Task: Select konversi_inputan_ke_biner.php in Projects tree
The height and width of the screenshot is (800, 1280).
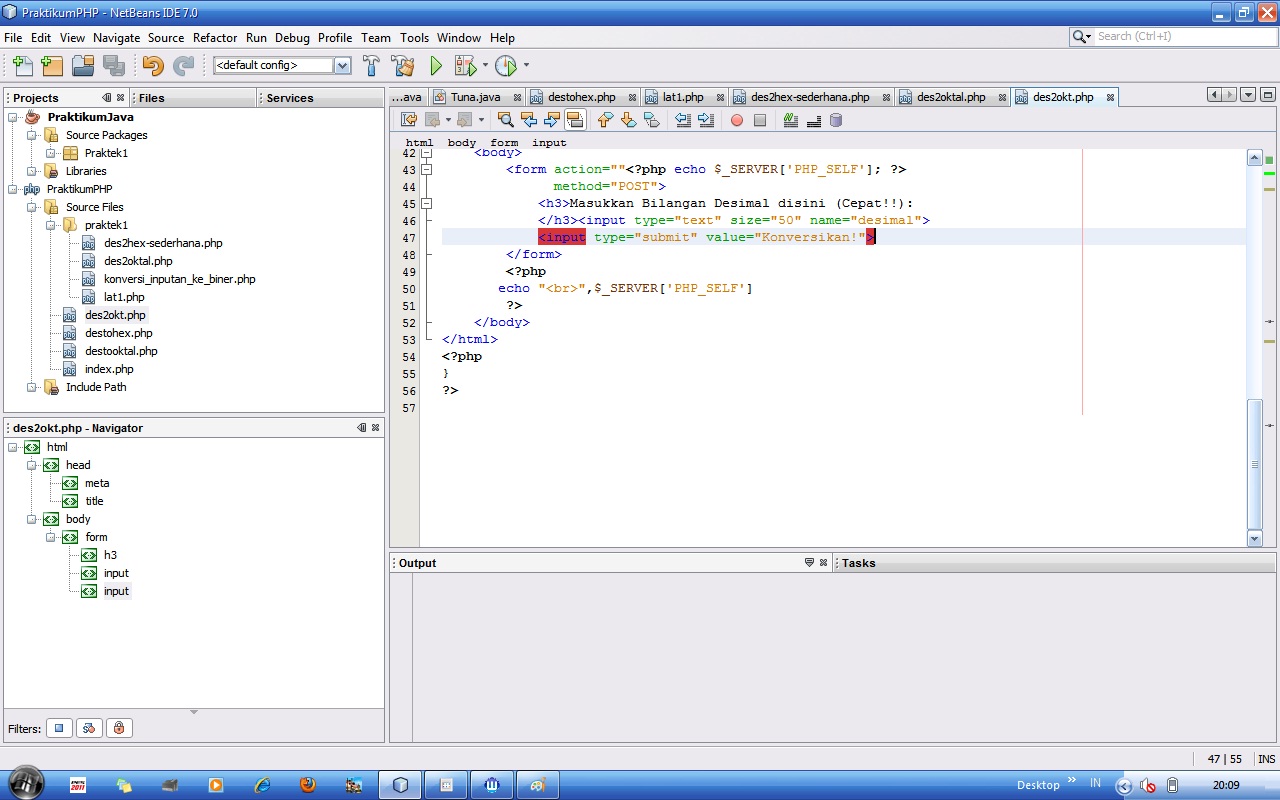Action: 180,279
